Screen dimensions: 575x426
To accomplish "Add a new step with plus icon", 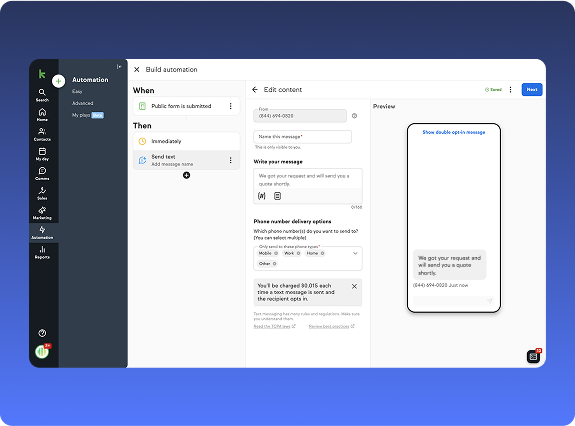I will [186, 175].
